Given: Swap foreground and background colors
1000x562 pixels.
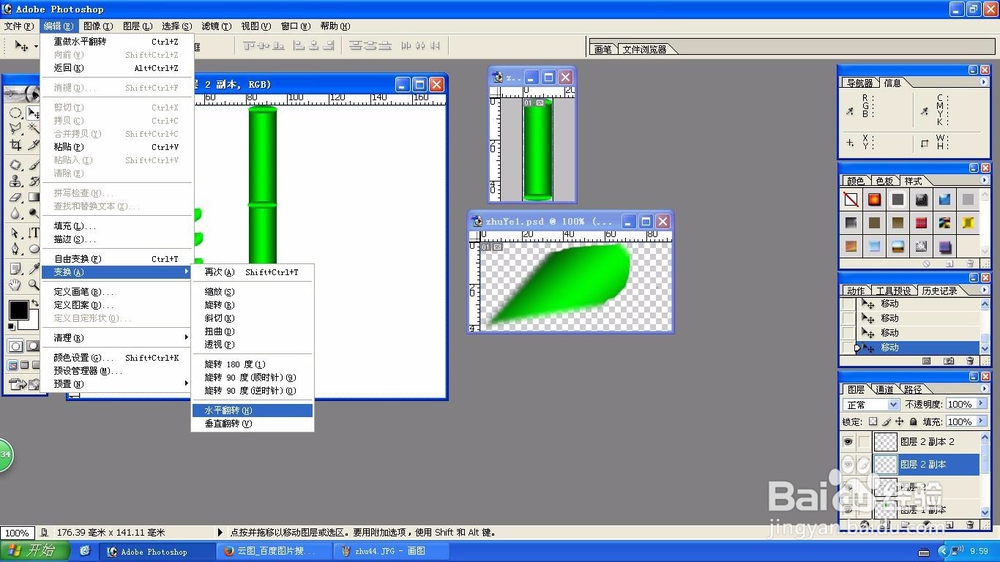Looking at the screenshot, I should (35, 303).
